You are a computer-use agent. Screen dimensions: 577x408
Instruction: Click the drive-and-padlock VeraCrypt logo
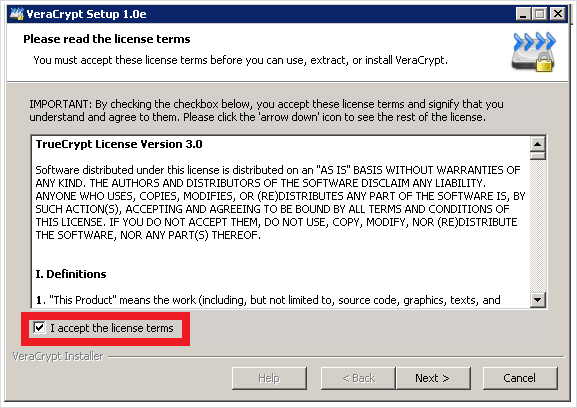[534, 52]
